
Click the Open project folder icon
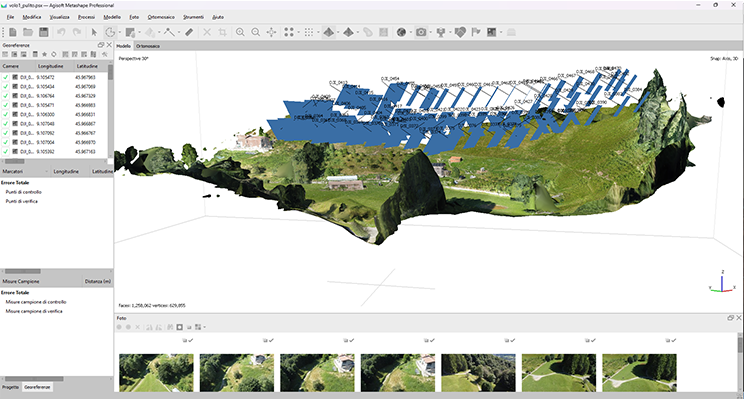(x=28, y=32)
